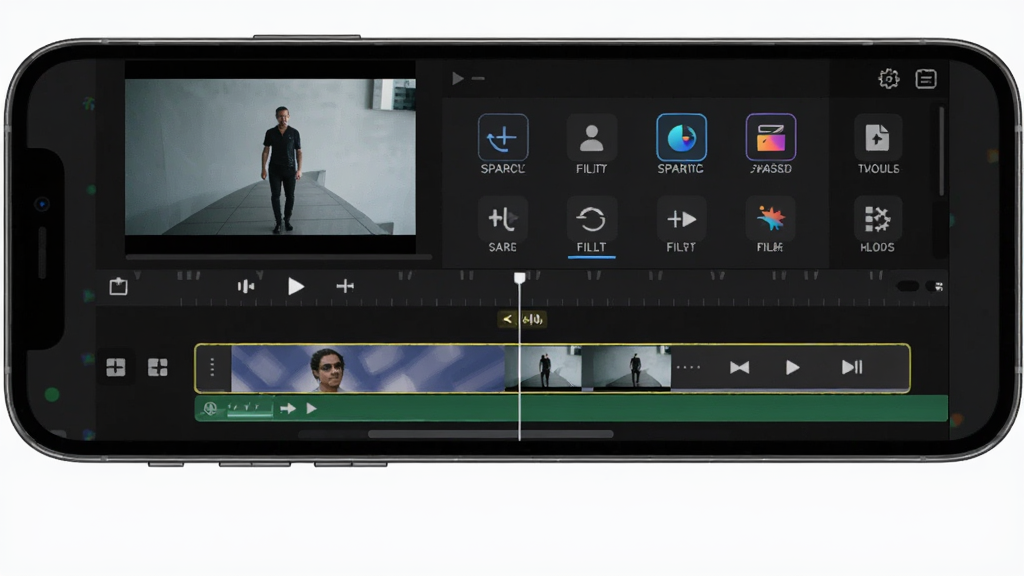Viewport: 1024px width, 576px height.
Task: Select the FILIT person icon
Action: click(x=592, y=137)
